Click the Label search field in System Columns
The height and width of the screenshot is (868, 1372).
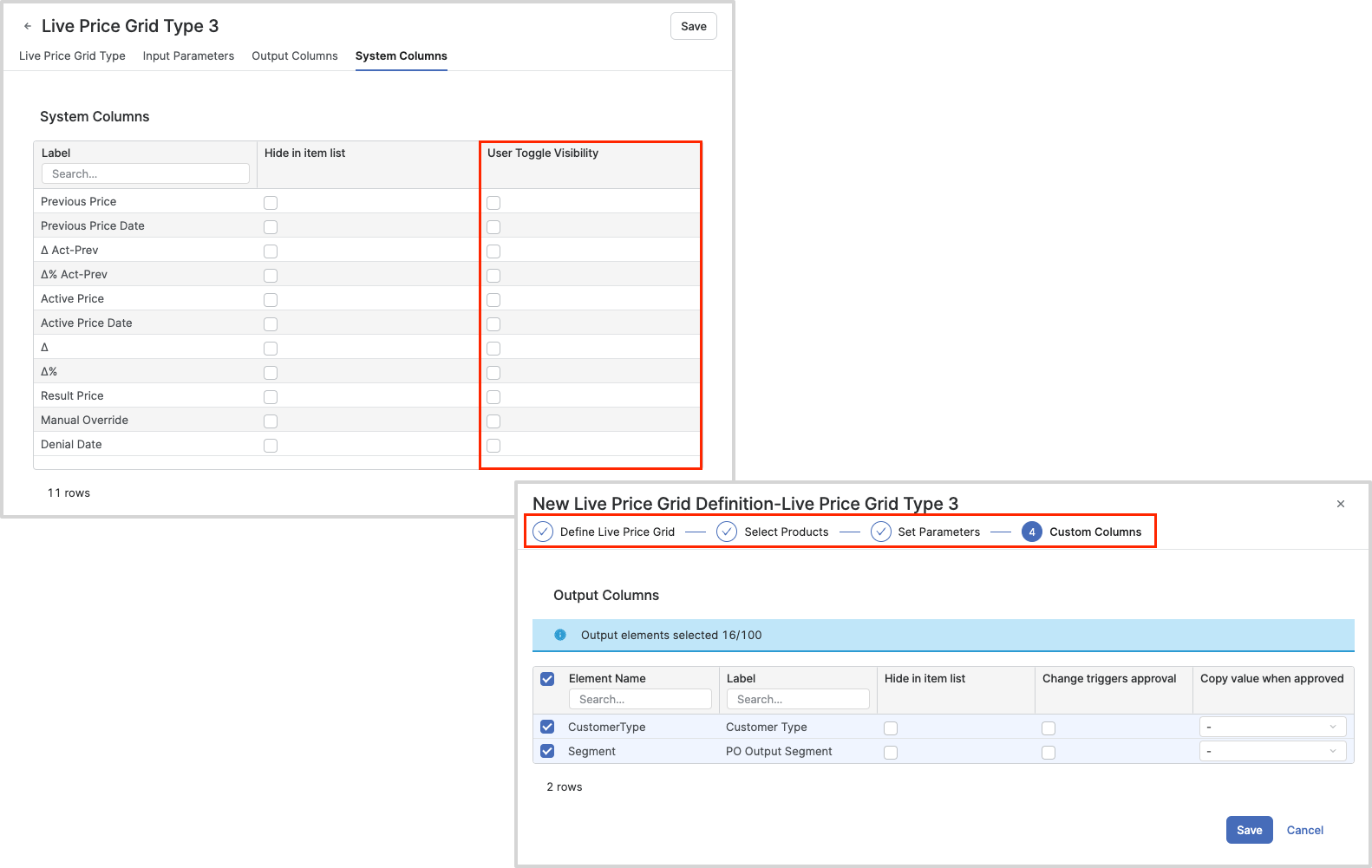click(x=146, y=174)
